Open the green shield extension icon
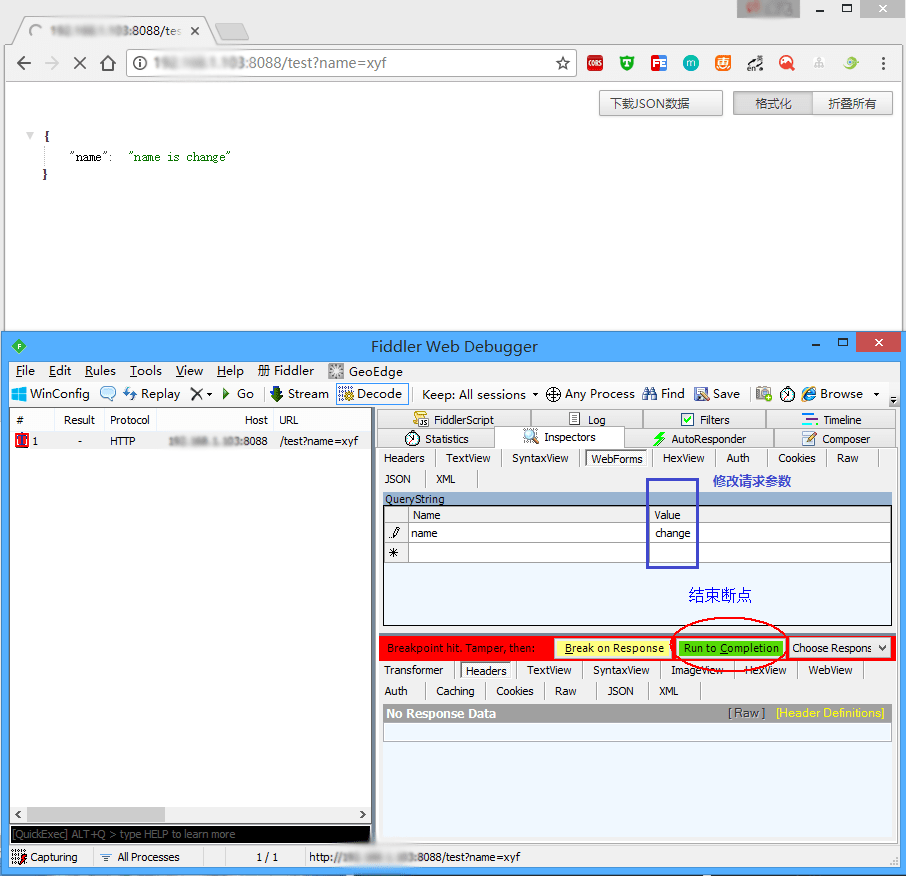 626,63
